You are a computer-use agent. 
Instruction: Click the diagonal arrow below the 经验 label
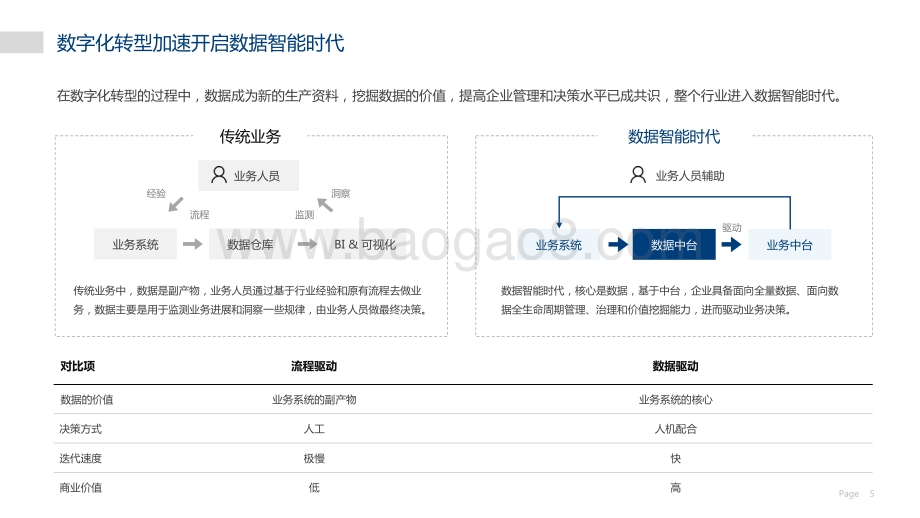coord(175,204)
